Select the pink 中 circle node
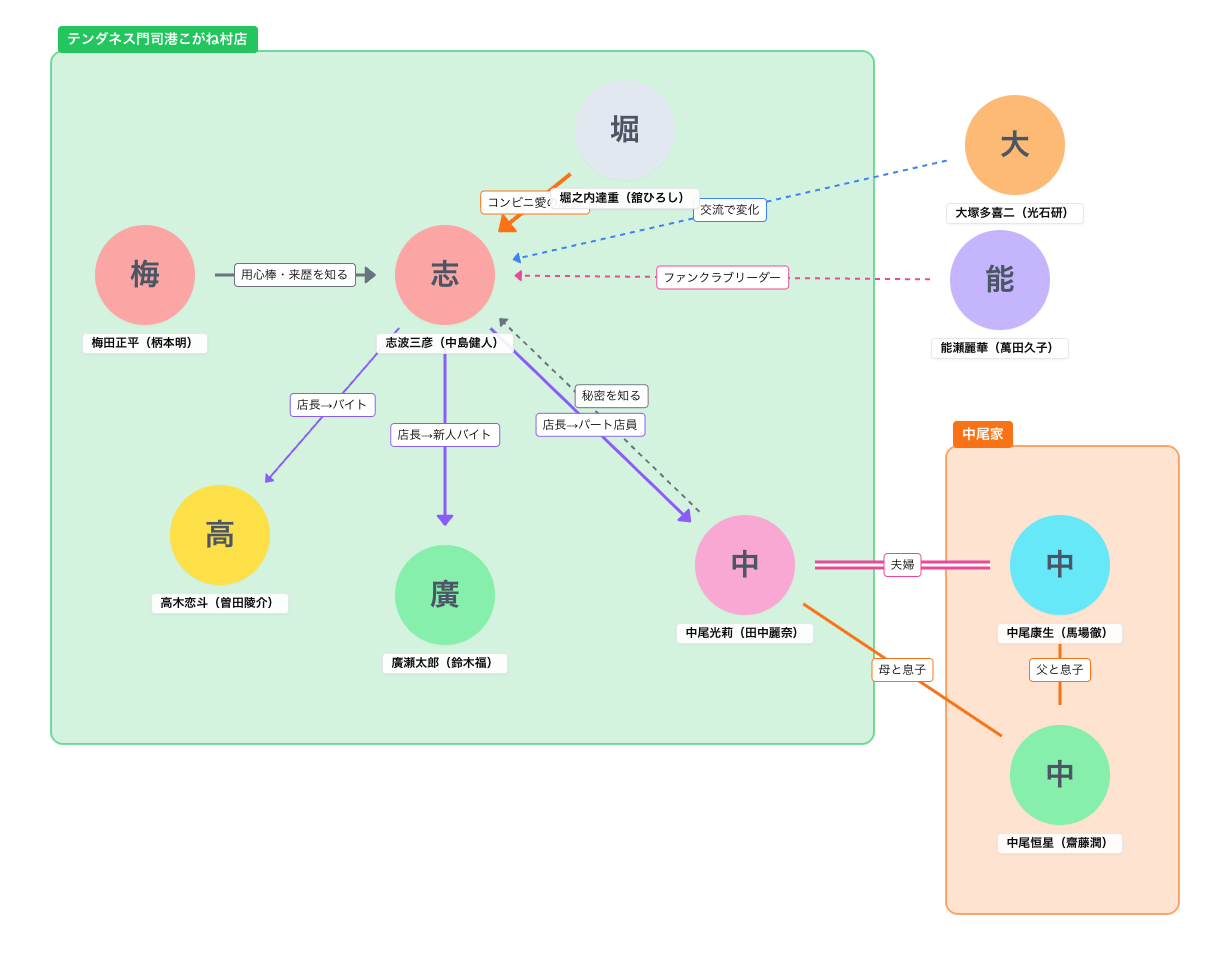1230x965 pixels. click(745, 565)
